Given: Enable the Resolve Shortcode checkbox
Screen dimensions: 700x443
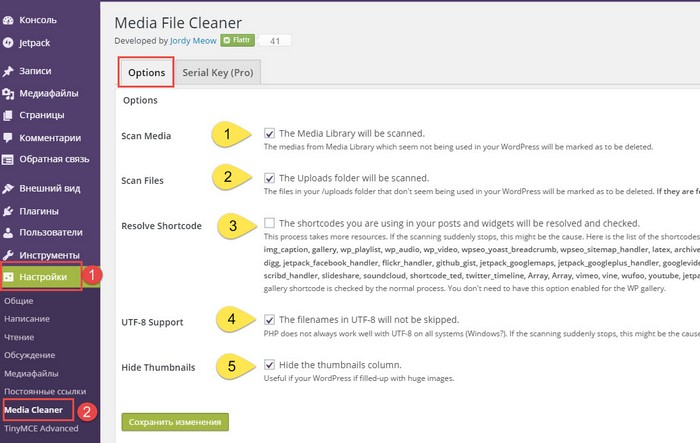Looking at the screenshot, I should [269, 223].
